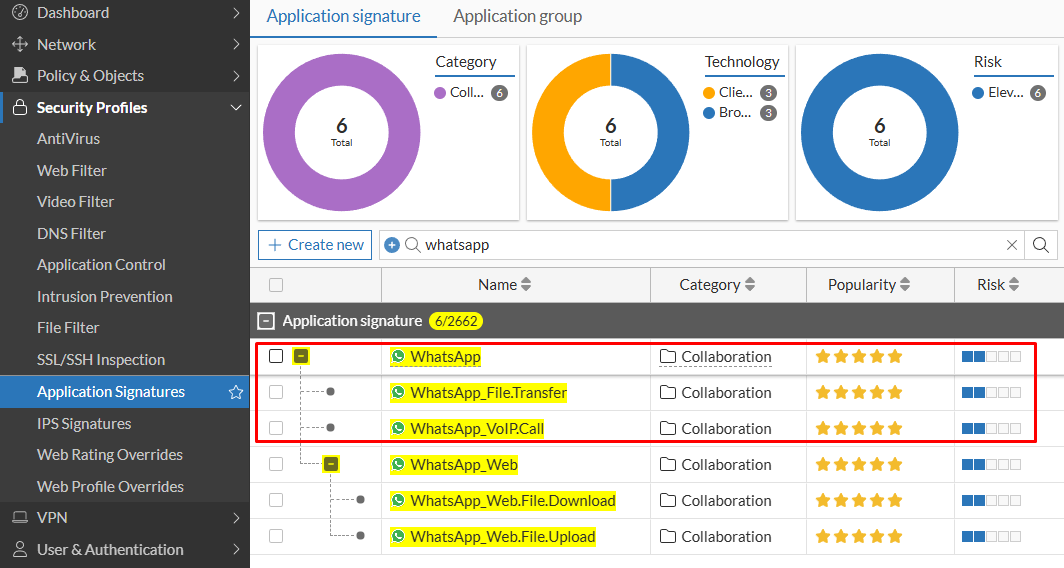Click the magnifier search button
This screenshot has width=1064, height=568.
[x=1041, y=245]
